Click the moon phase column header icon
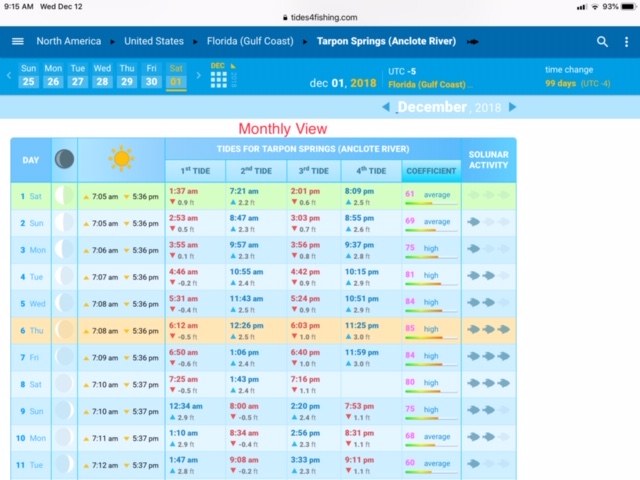640x480 pixels. coord(64,159)
